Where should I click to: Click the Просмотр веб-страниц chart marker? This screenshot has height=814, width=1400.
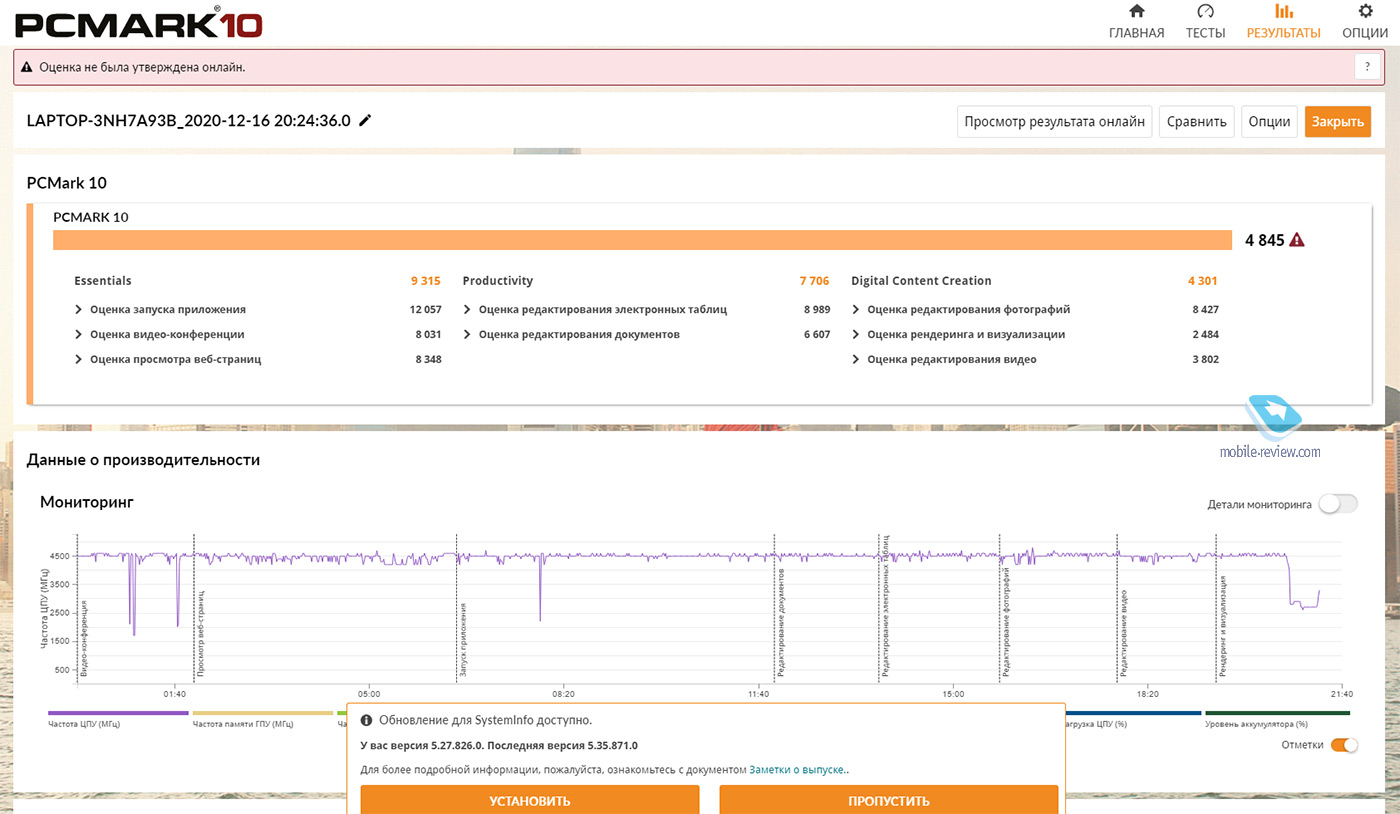(x=201, y=635)
